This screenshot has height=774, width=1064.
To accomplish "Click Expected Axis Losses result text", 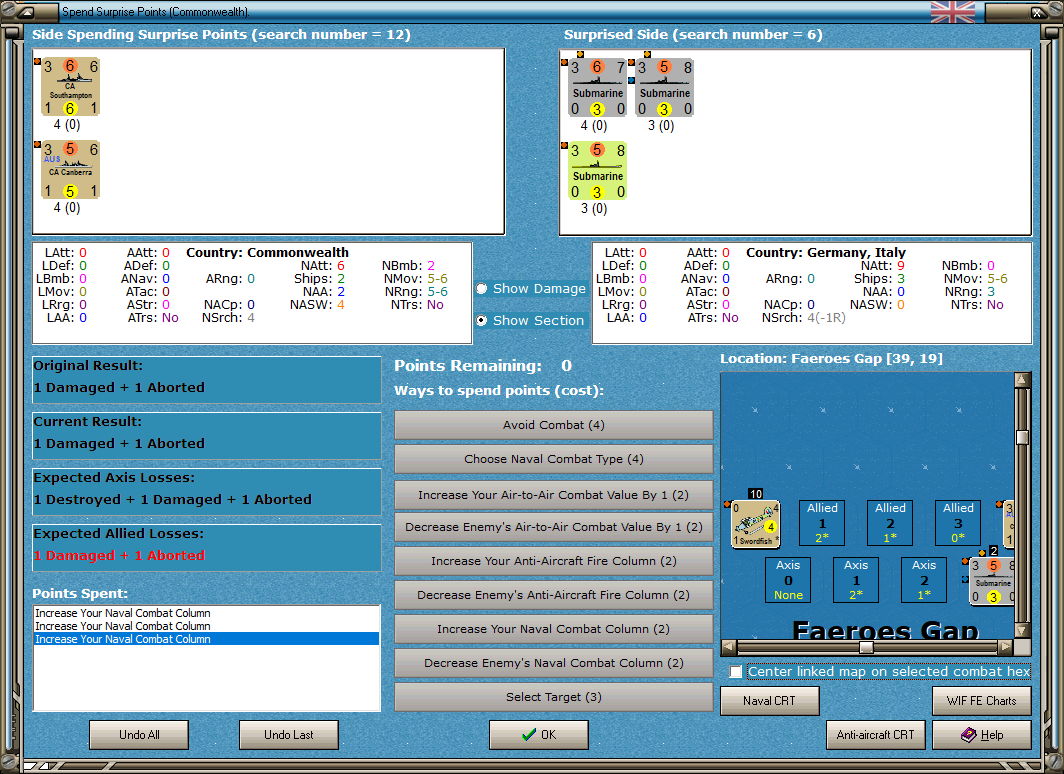I will coord(173,499).
